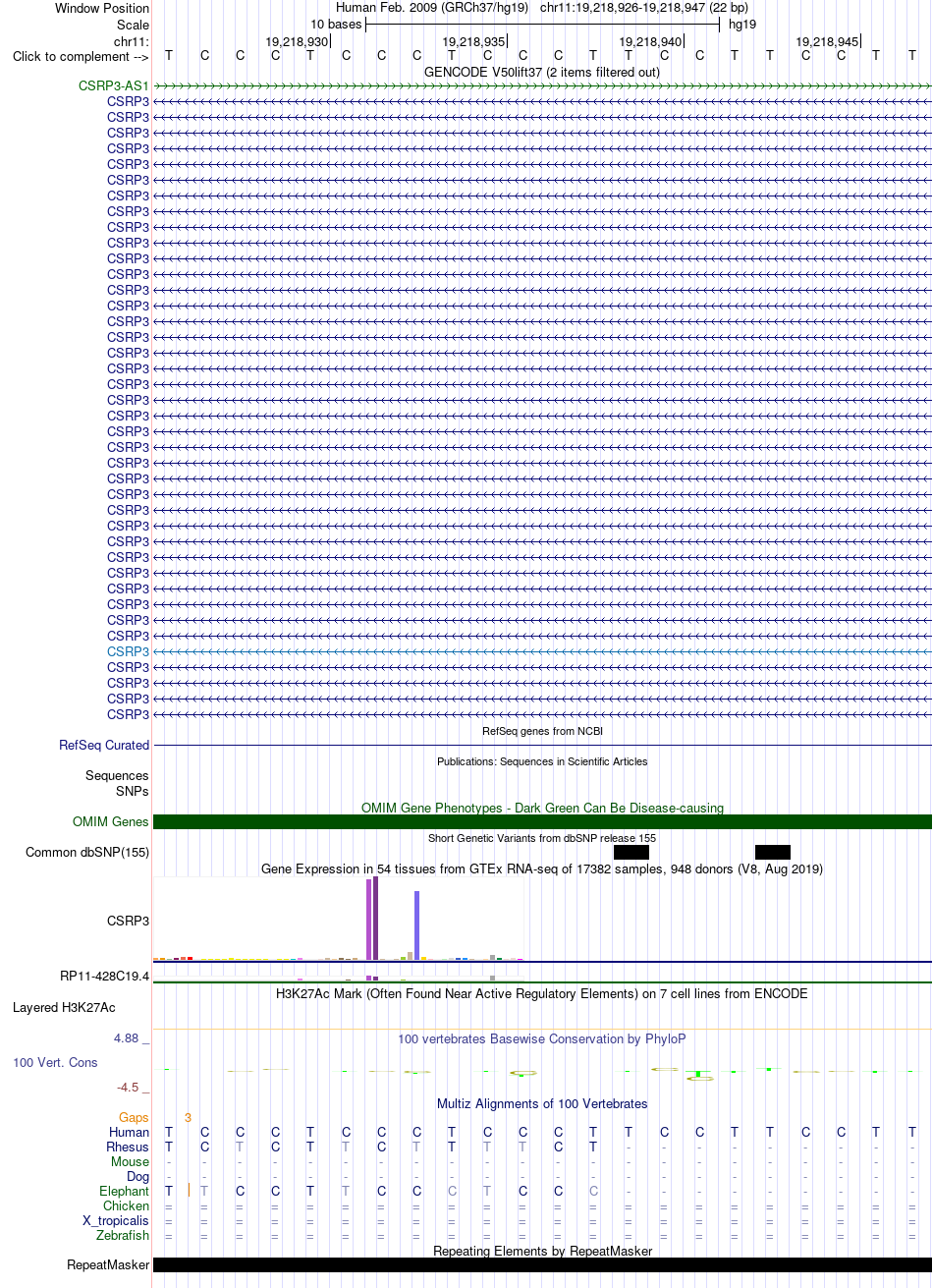The image size is (933, 1288).
Task: Open 'Publications: Sequences in Scientific Articles' title
Action: click(x=542, y=761)
